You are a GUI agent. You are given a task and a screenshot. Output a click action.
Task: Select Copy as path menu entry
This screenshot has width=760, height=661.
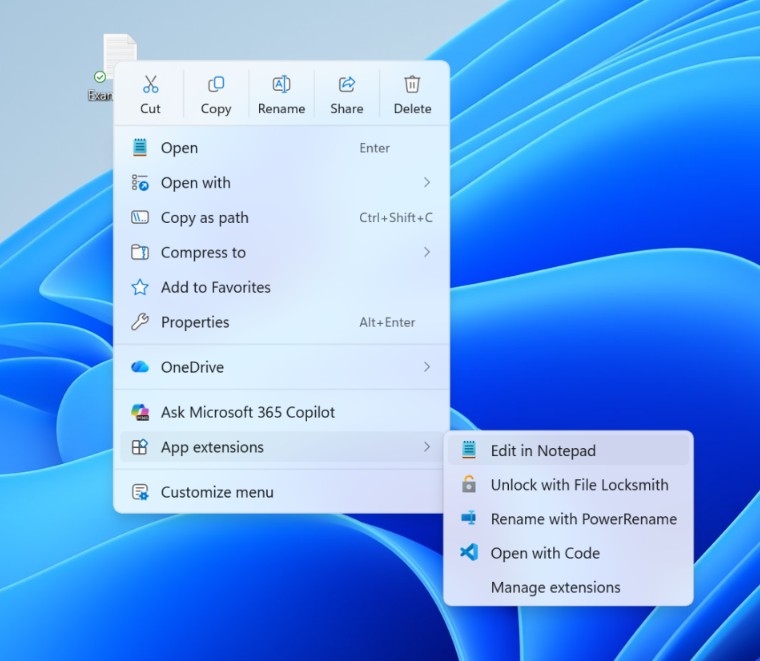click(282, 218)
